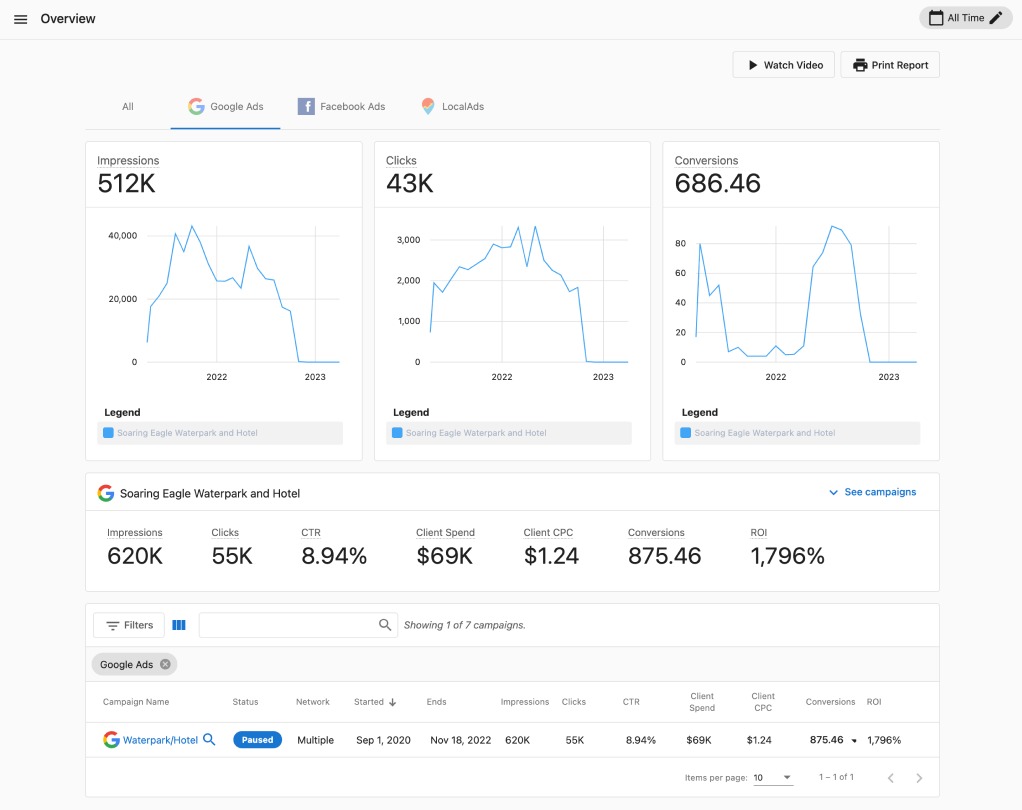Expand See campaigns for Soaring Eagle
The width and height of the screenshot is (1022, 810).
[872, 492]
